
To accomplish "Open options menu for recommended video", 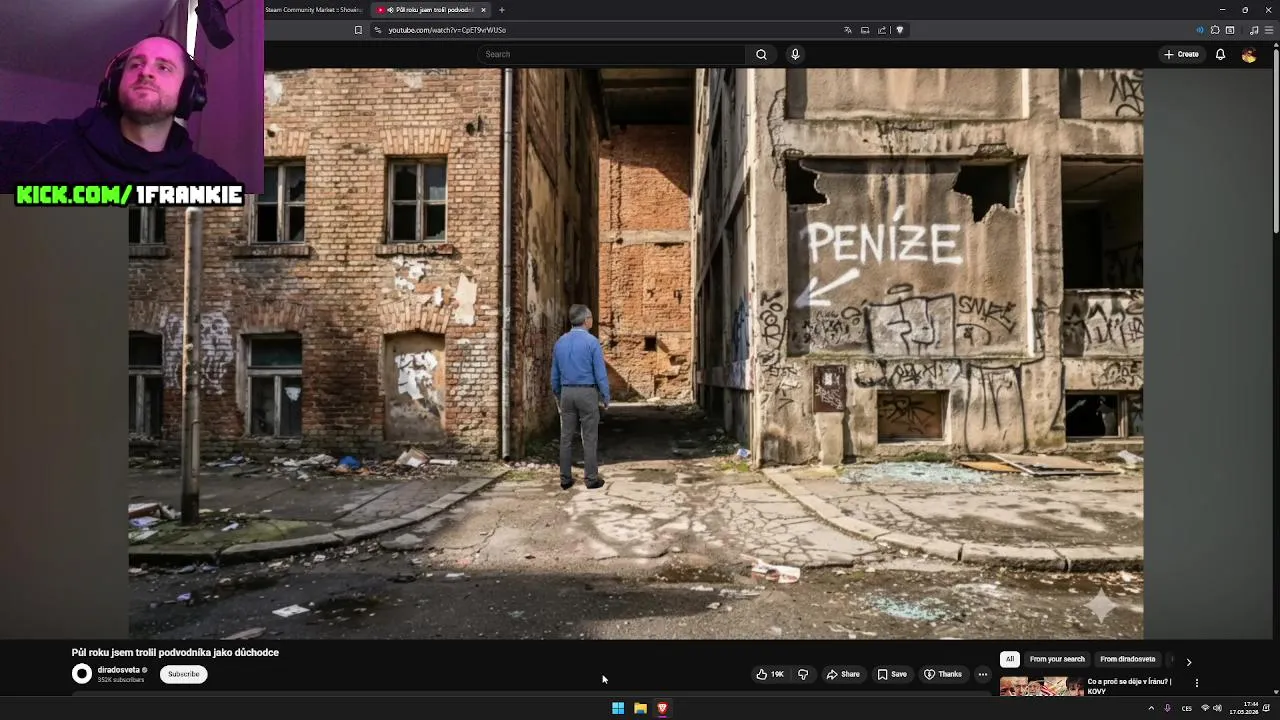I will point(1196,683).
